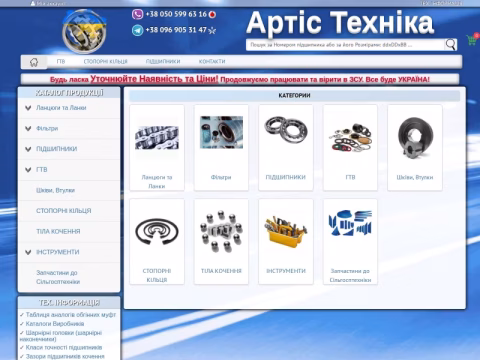Open ПІДШИПНИКИ sidebar category
The height and width of the screenshot is (360, 480).
pyautogui.click(x=57, y=149)
